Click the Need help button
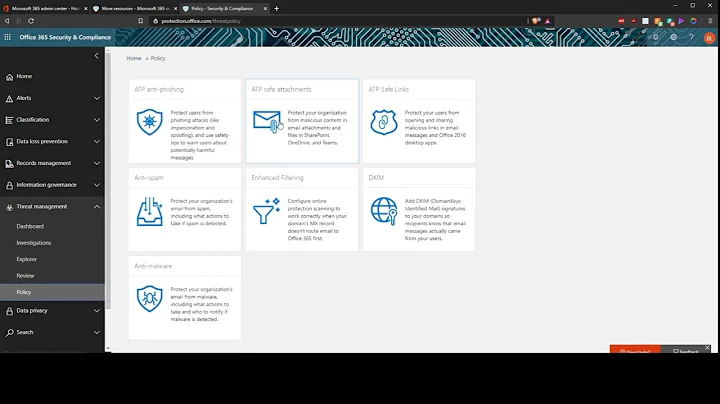The height and width of the screenshot is (404, 720). coord(635,349)
